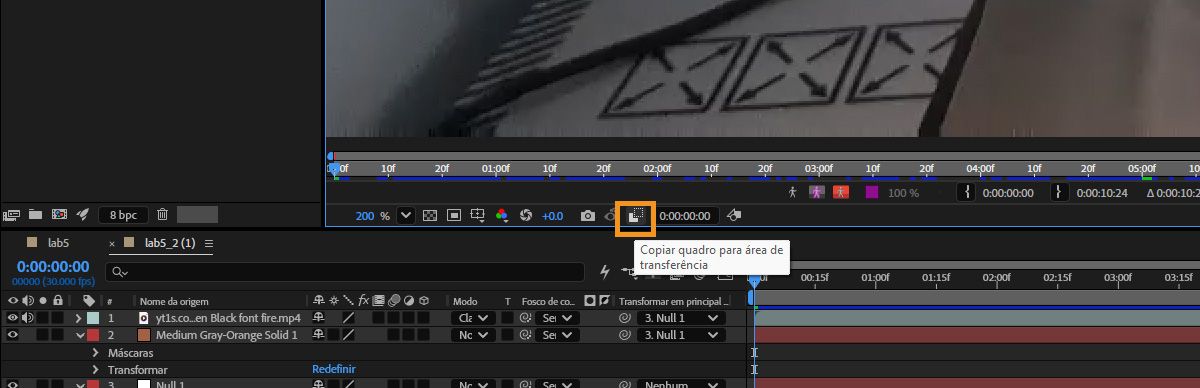Hide layer 1 video with eye icon
The image size is (1200, 388).
pos(13,318)
